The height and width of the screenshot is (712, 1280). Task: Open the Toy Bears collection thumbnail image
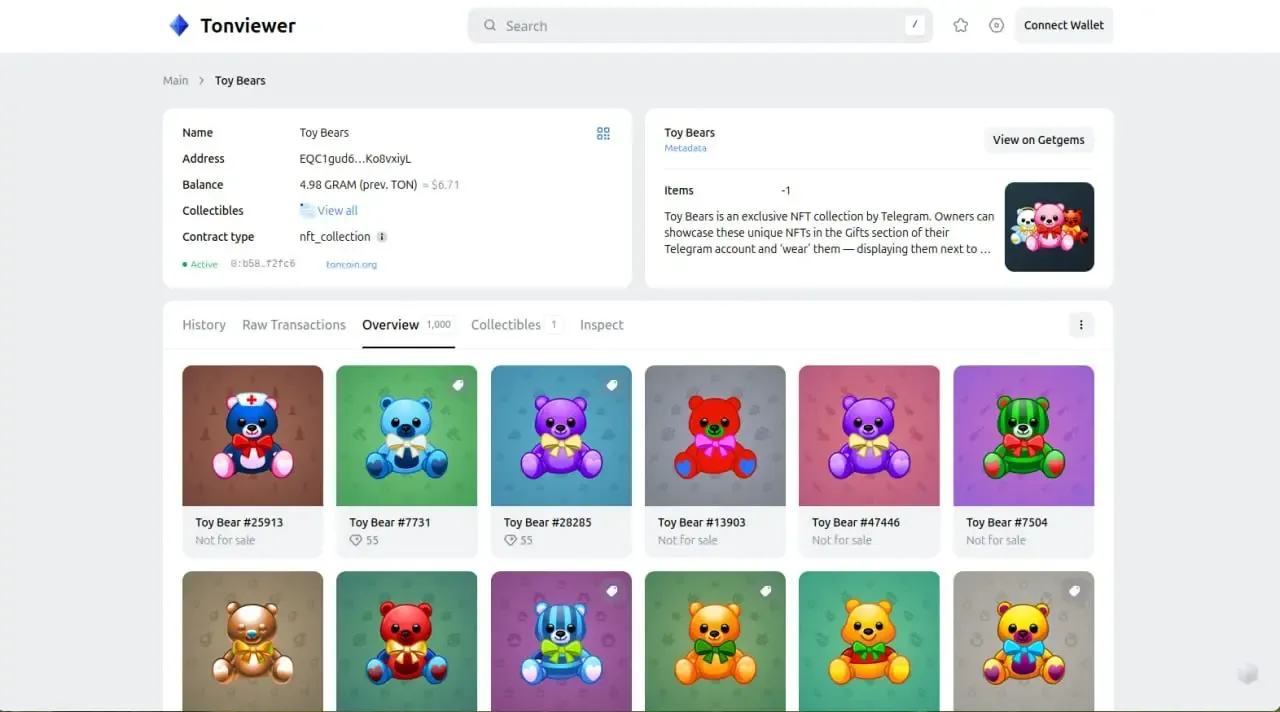(1049, 227)
